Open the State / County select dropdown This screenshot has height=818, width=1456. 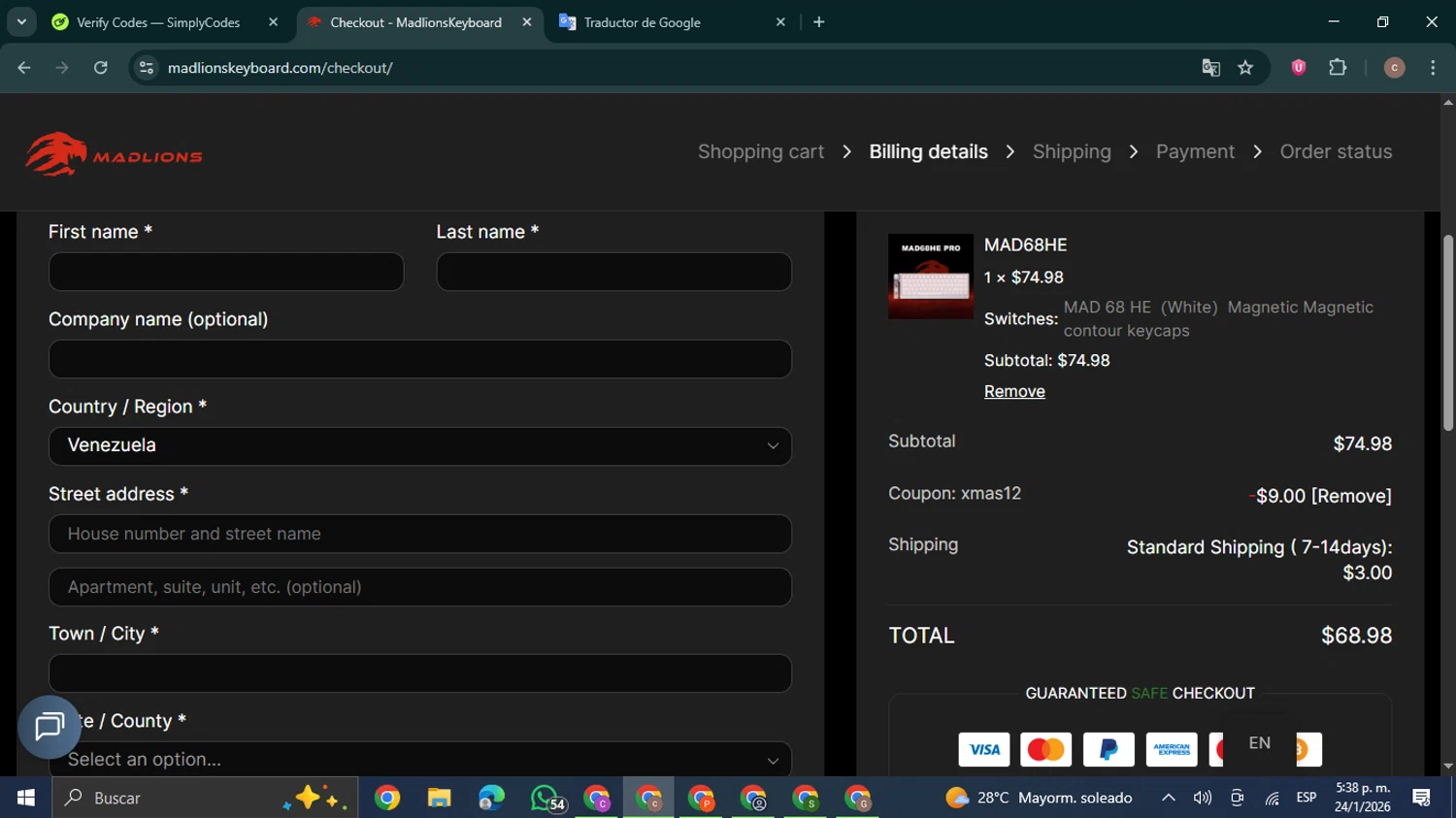(x=420, y=759)
